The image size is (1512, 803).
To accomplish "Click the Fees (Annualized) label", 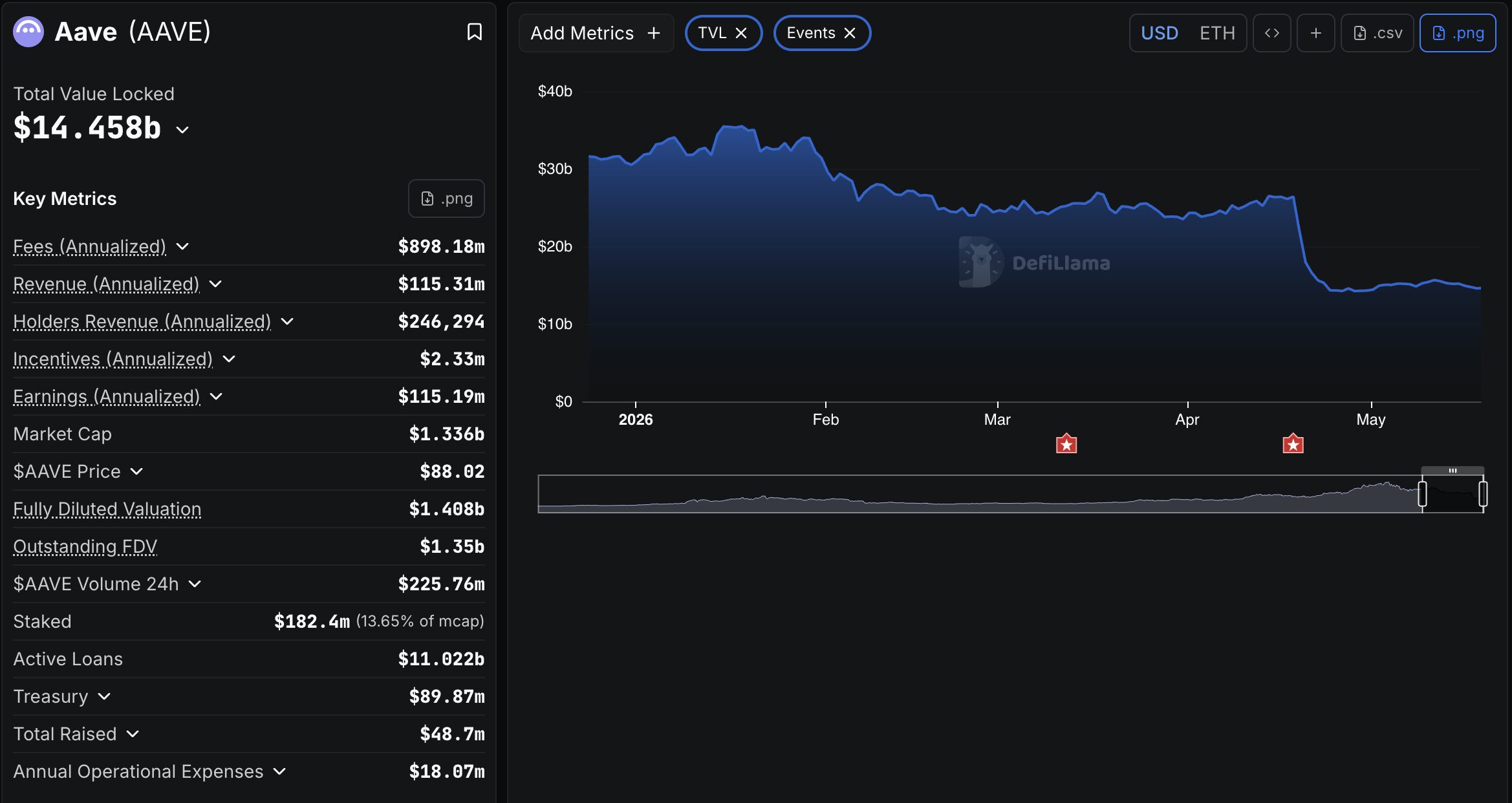I will point(90,246).
